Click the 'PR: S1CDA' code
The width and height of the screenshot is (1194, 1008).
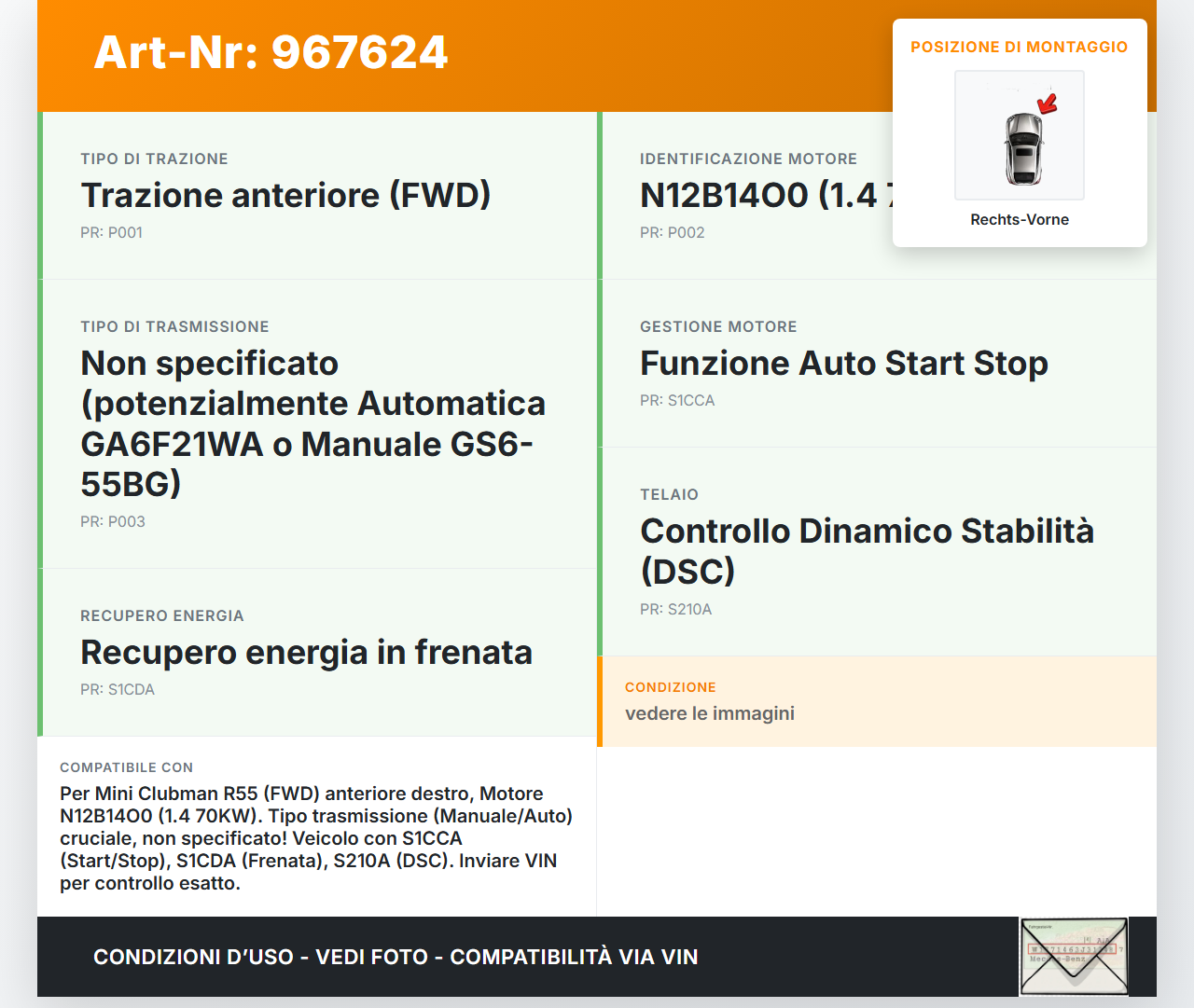[x=118, y=689]
